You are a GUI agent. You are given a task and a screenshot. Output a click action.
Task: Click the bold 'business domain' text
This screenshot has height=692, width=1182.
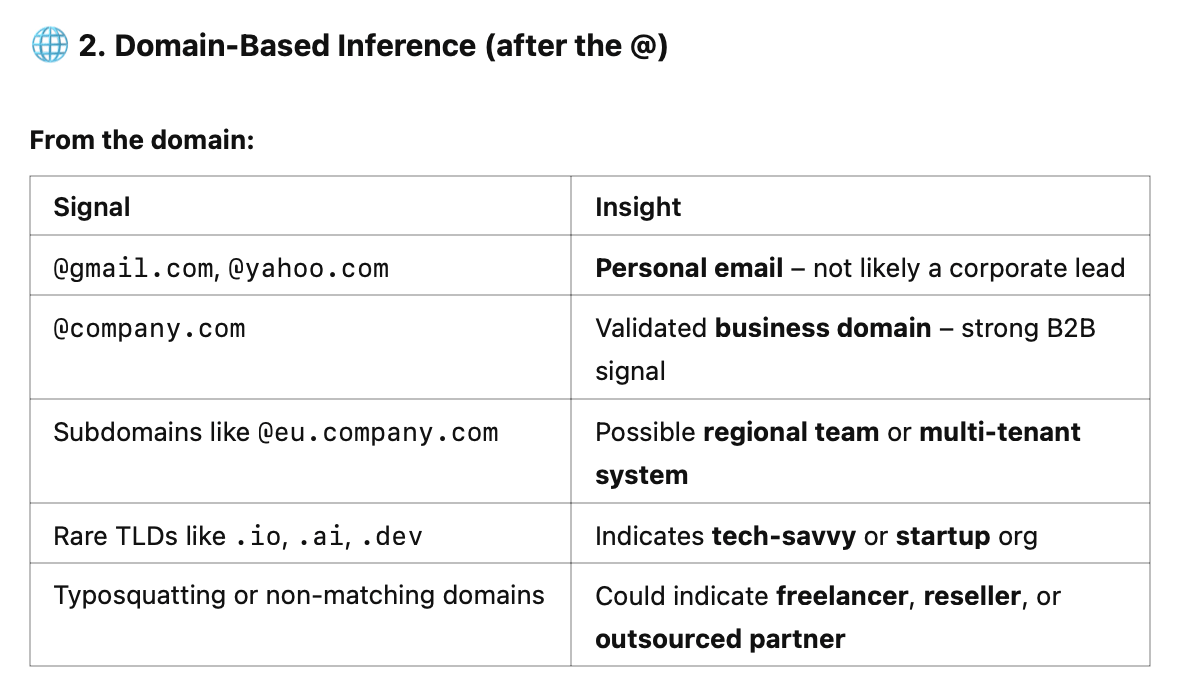pyautogui.click(x=822, y=329)
